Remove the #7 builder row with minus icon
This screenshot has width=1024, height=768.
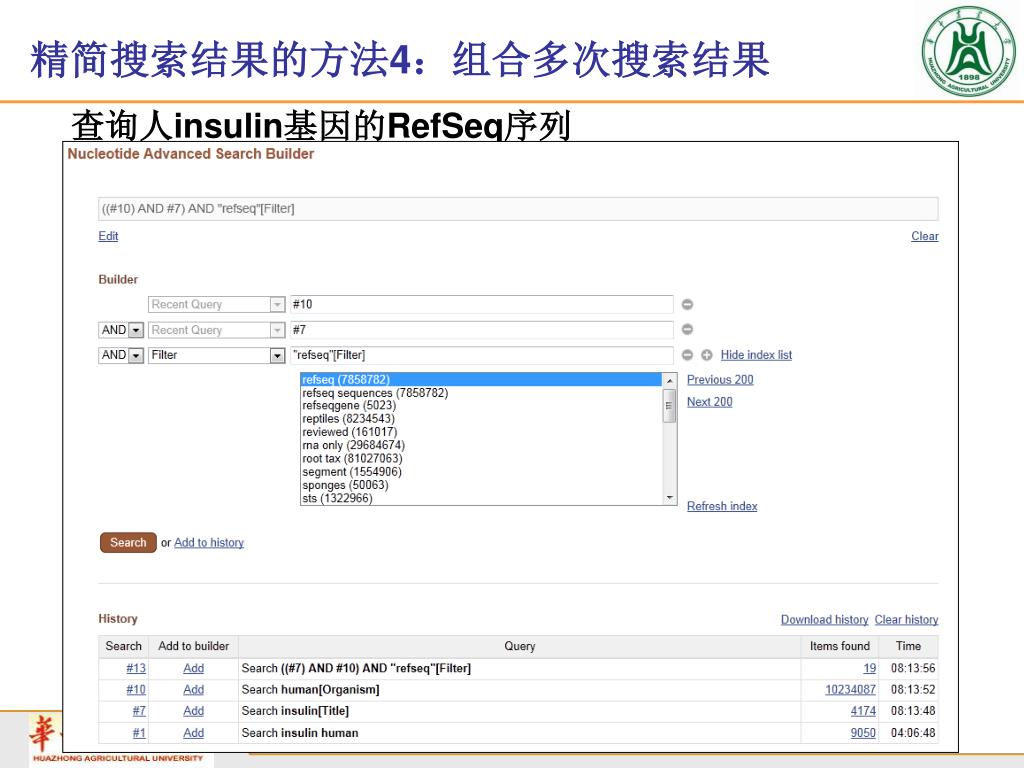click(x=687, y=330)
